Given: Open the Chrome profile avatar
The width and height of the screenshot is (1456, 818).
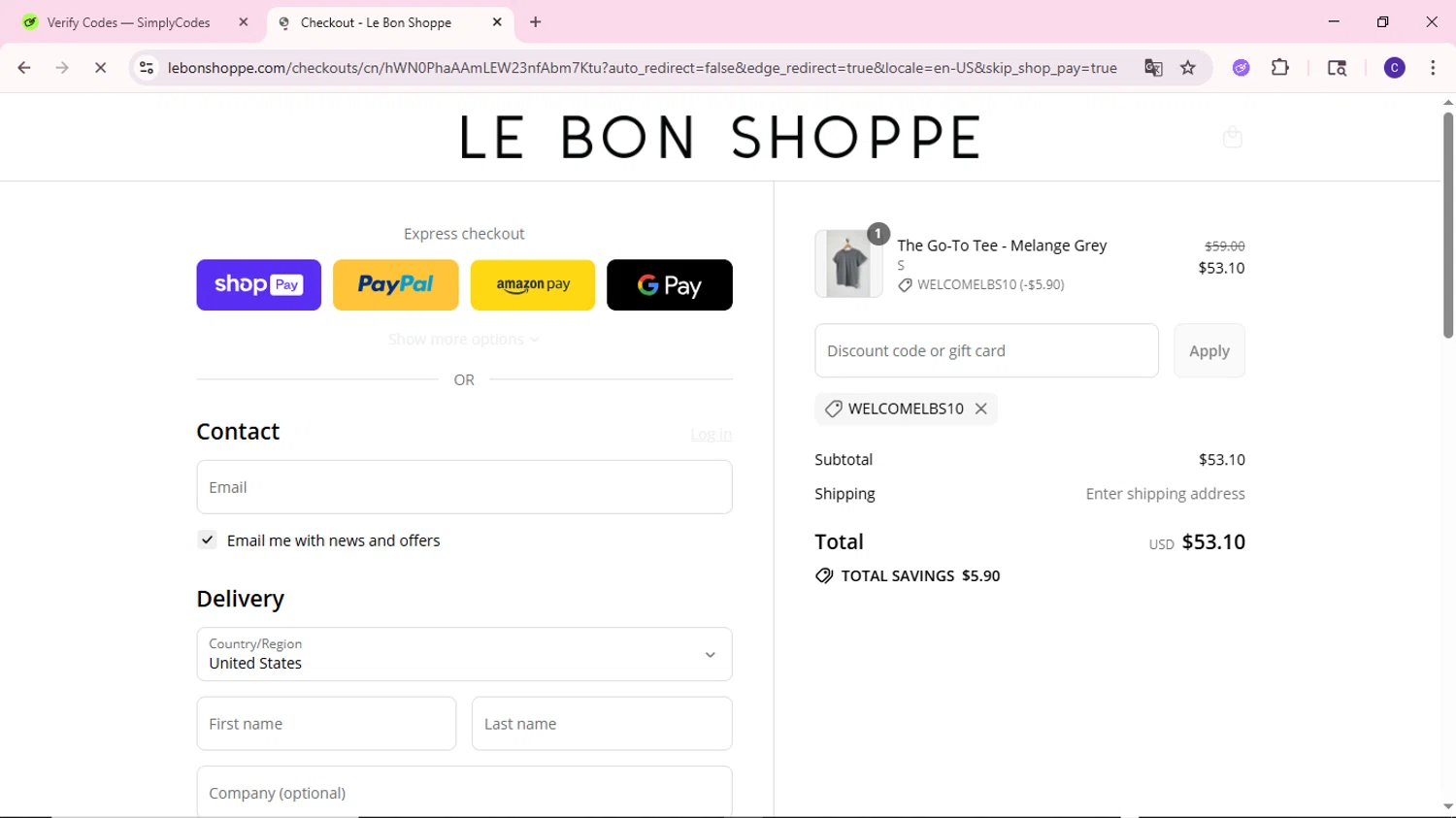Looking at the screenshot, I should (x=1395, y=68).
